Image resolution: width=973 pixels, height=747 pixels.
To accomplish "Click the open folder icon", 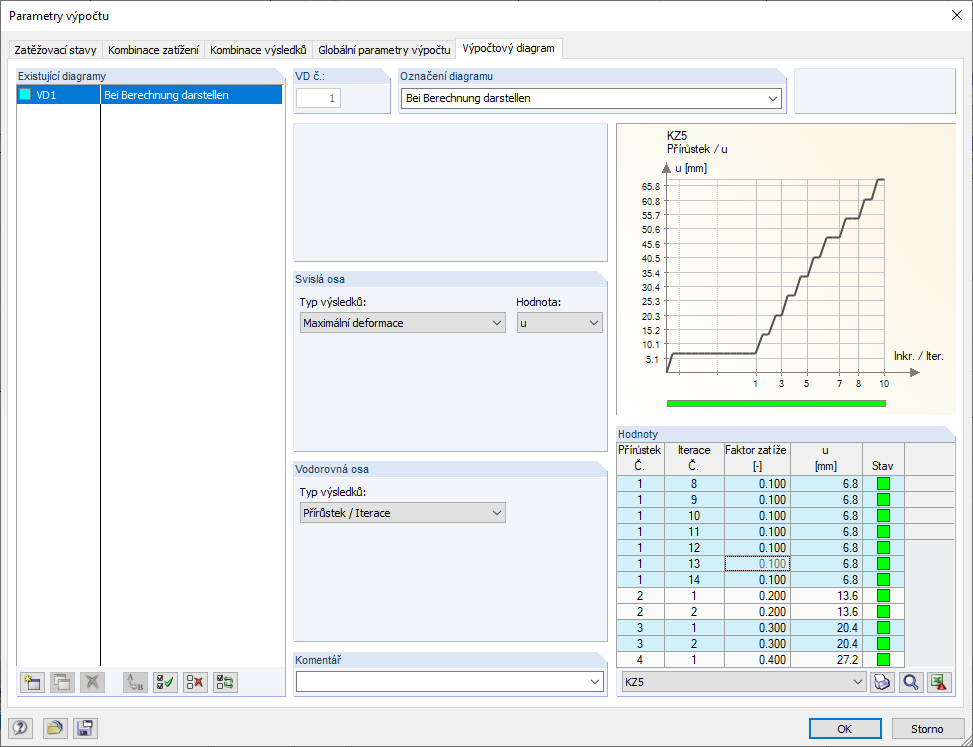I will [x=56, y=728].
